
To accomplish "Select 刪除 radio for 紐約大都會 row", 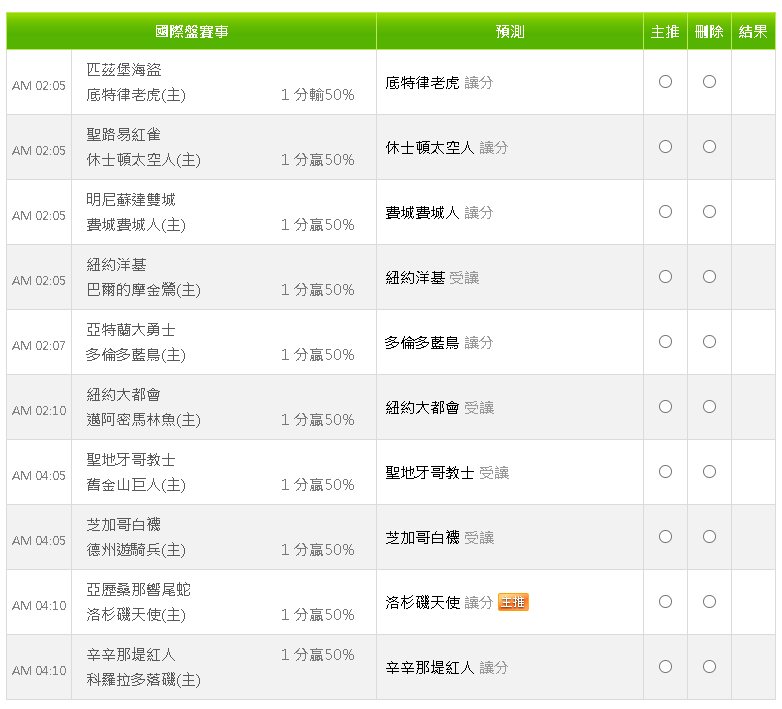I will pyautogui.click(x=709, y=407).
